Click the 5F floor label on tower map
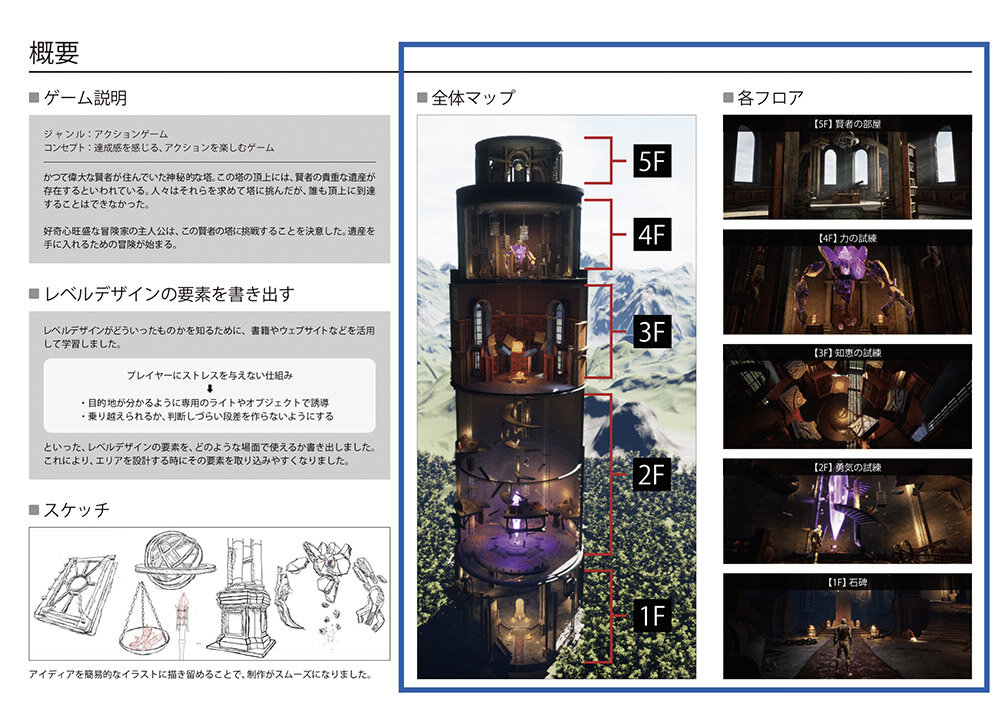 (x=650, y=162)
